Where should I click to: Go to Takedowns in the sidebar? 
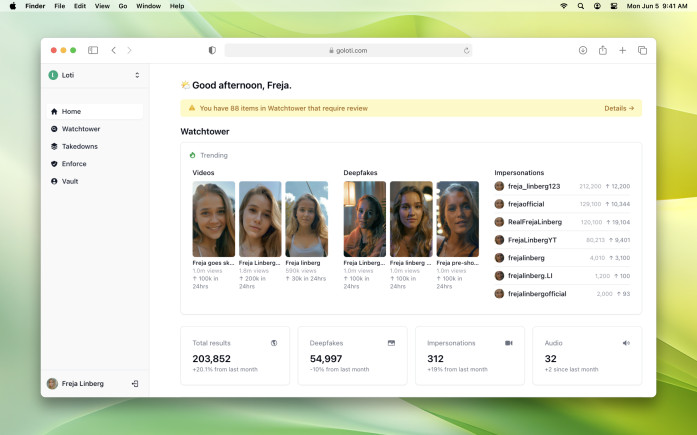tap(79, 146)
